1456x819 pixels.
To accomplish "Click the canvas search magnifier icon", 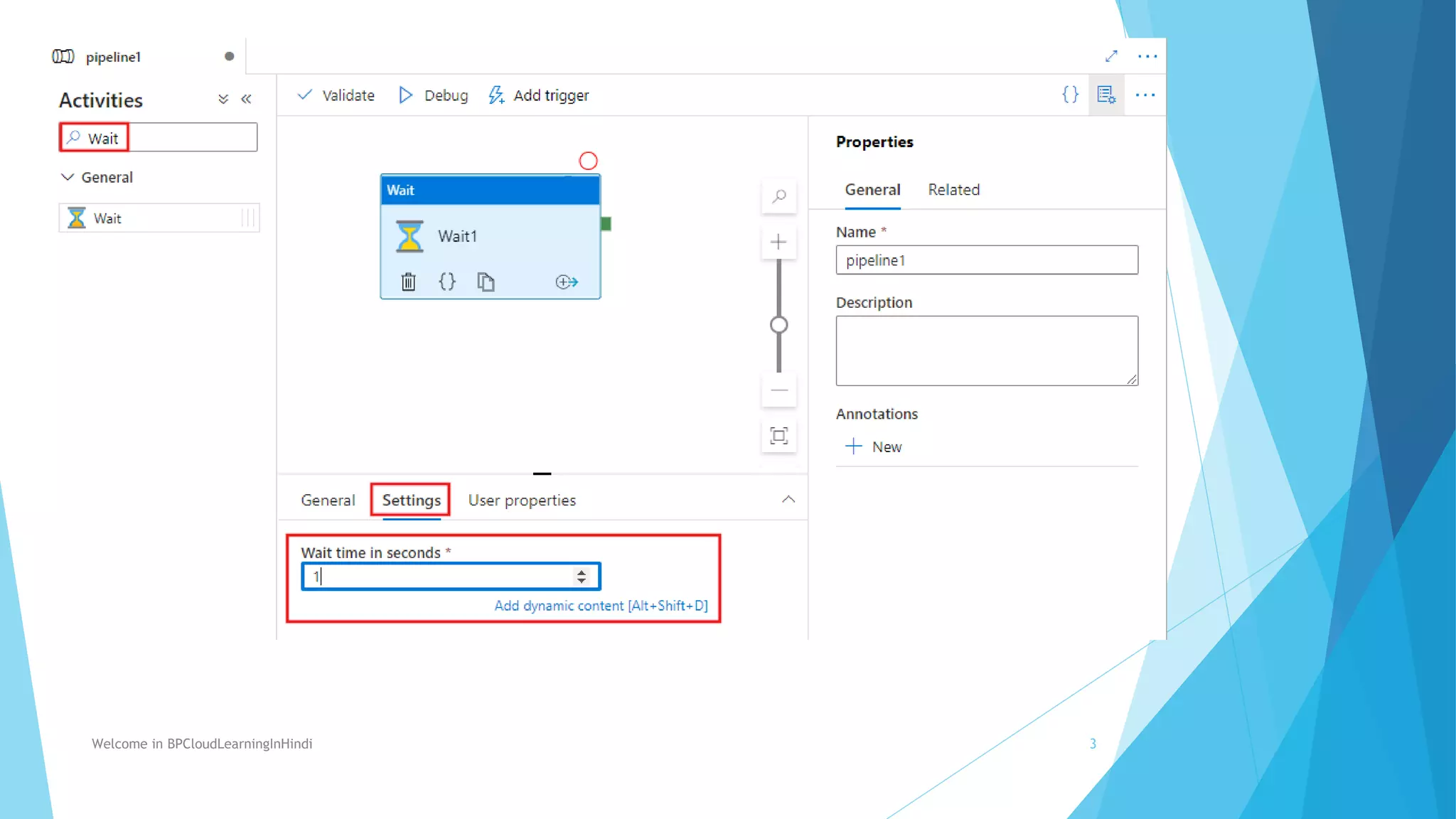I will coord(779,196).
